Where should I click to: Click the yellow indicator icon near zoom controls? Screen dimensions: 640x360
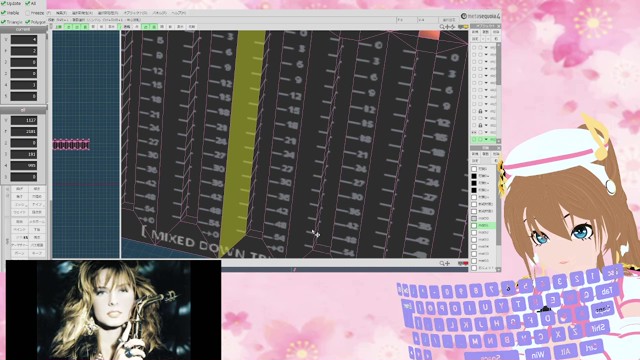pyautogui.click(x=466, y=27)
